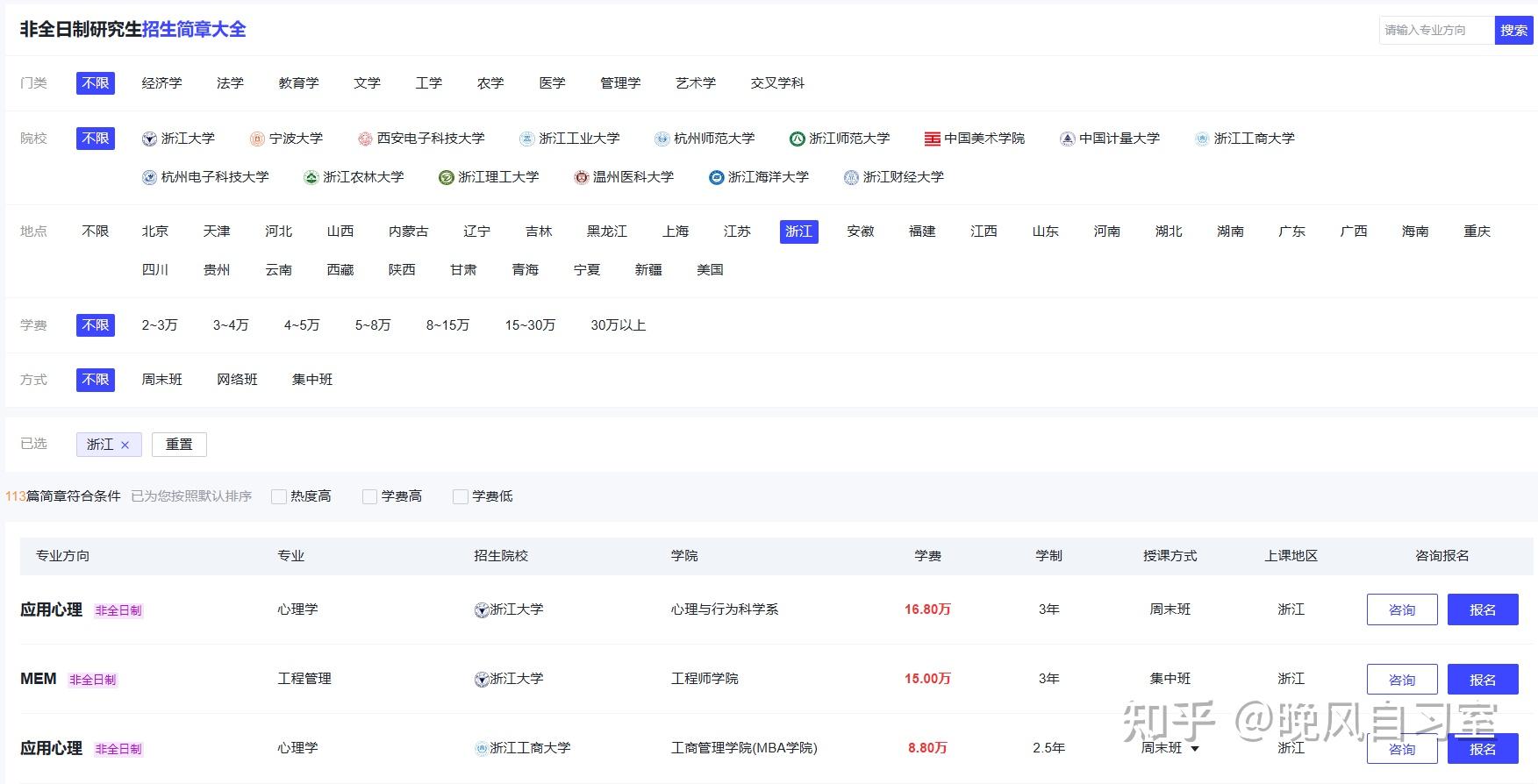This screenshot has width=1538, height=784.
Task: Select 不限 in the 地点 filter
Action: (x=96, y=231)
